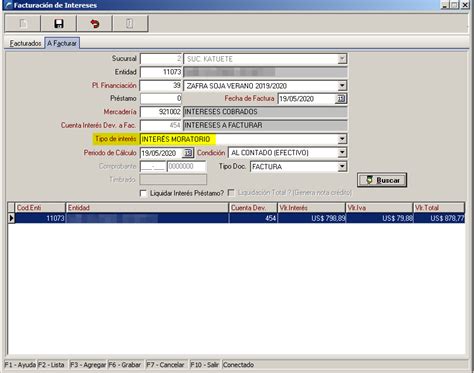
Task: Click the first Comprobante prefix field
Action: pyautogui.click(x=153, y=166)
